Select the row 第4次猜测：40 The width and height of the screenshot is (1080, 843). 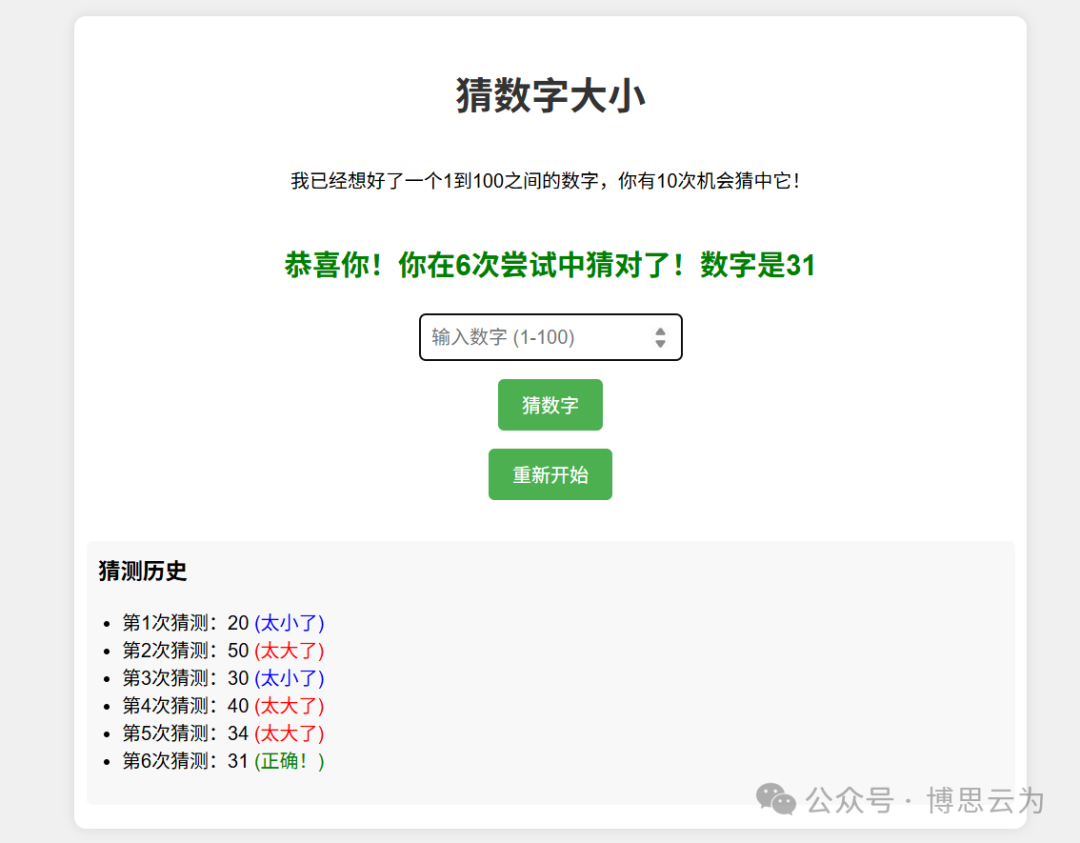(x=223, y=705)
